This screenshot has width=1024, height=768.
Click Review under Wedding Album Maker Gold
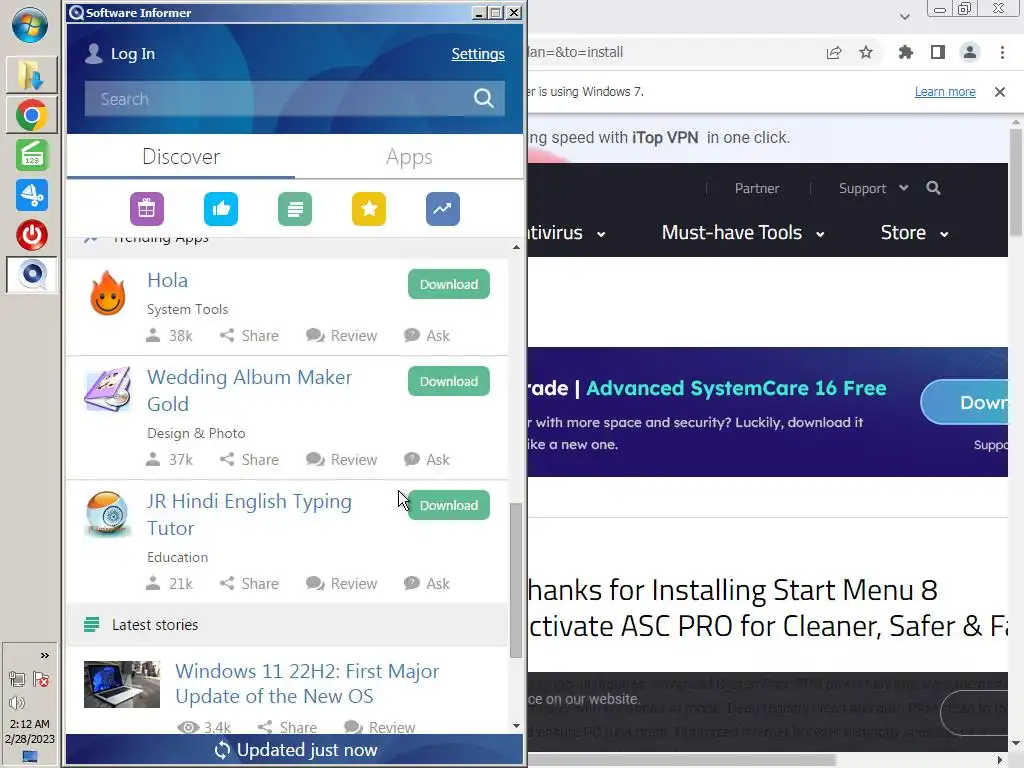click(x=342, y=460)
